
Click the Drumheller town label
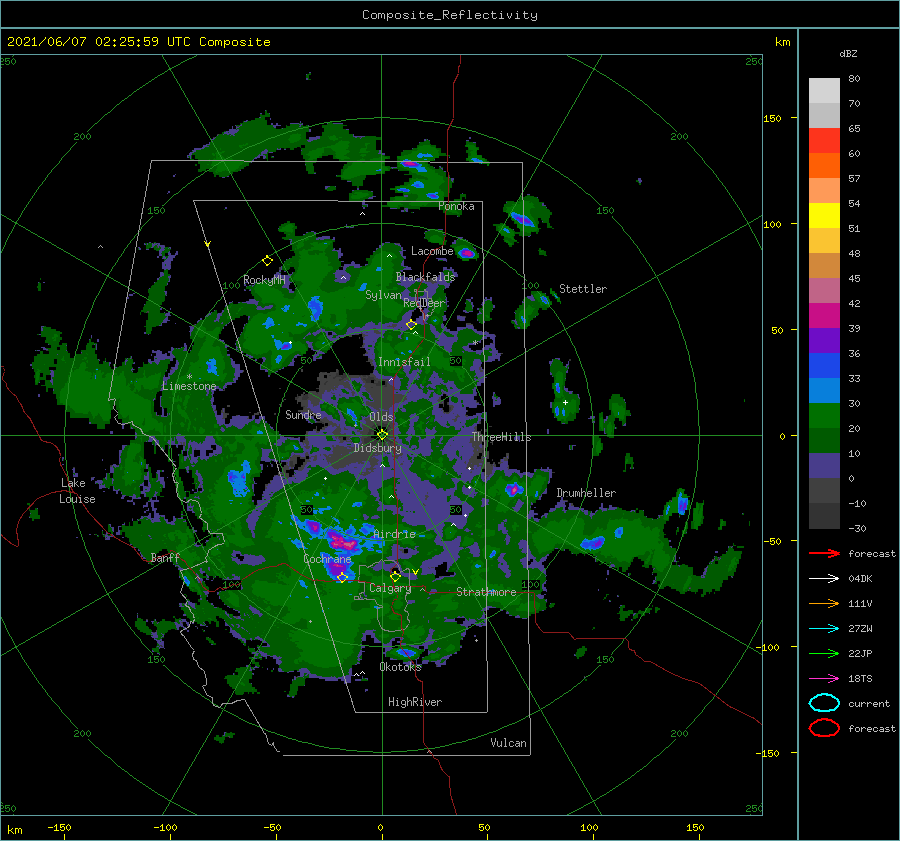(x=586, y=493)
